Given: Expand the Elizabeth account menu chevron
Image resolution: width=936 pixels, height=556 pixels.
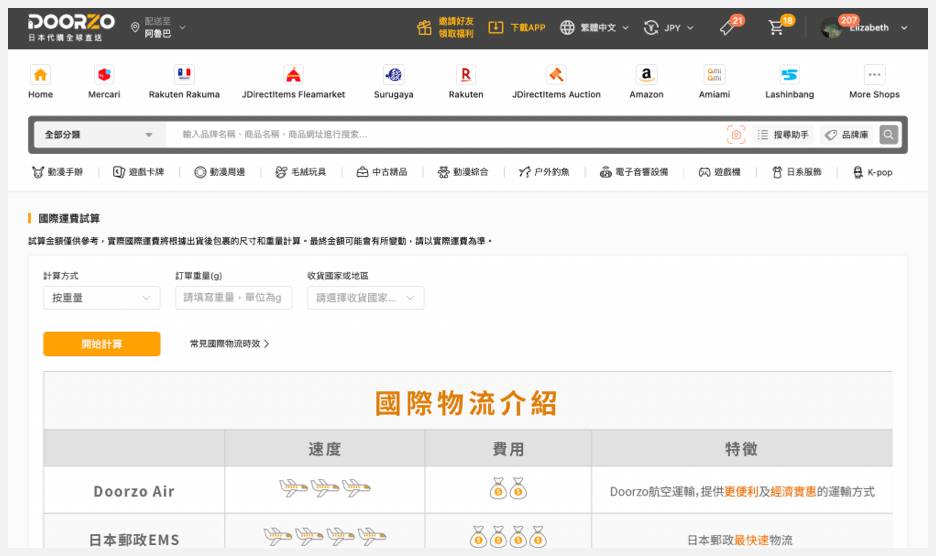Looking at the screenshot, I should click(904, 27).
